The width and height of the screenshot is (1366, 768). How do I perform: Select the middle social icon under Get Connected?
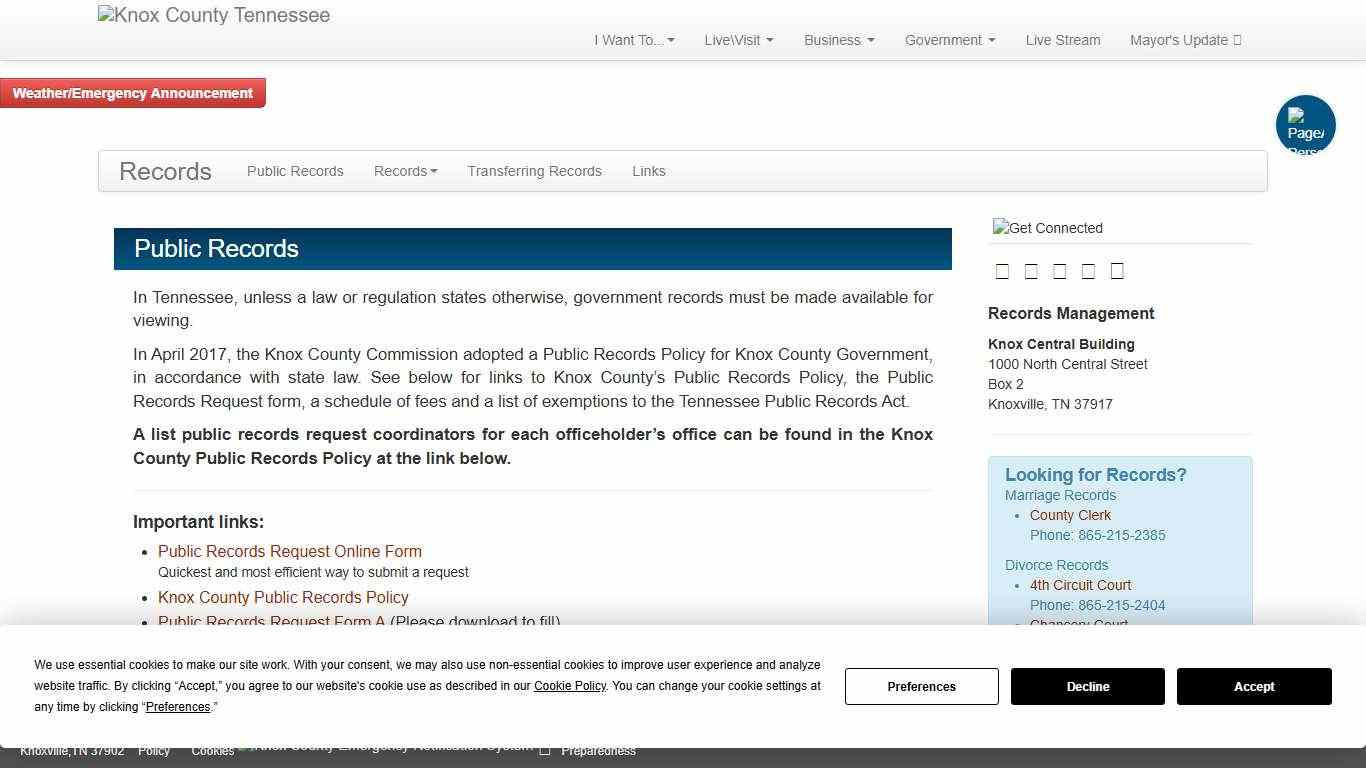[x=1060, y=270]
